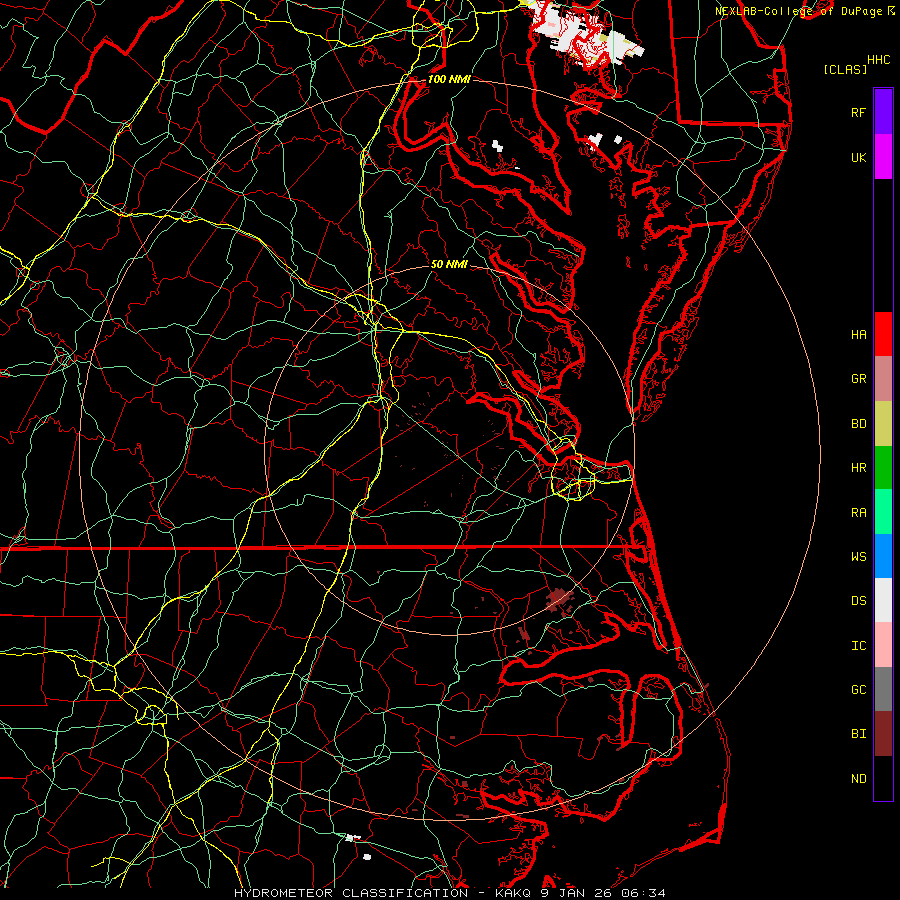
Task: Click the WS legend label
Action: (858, 557)
